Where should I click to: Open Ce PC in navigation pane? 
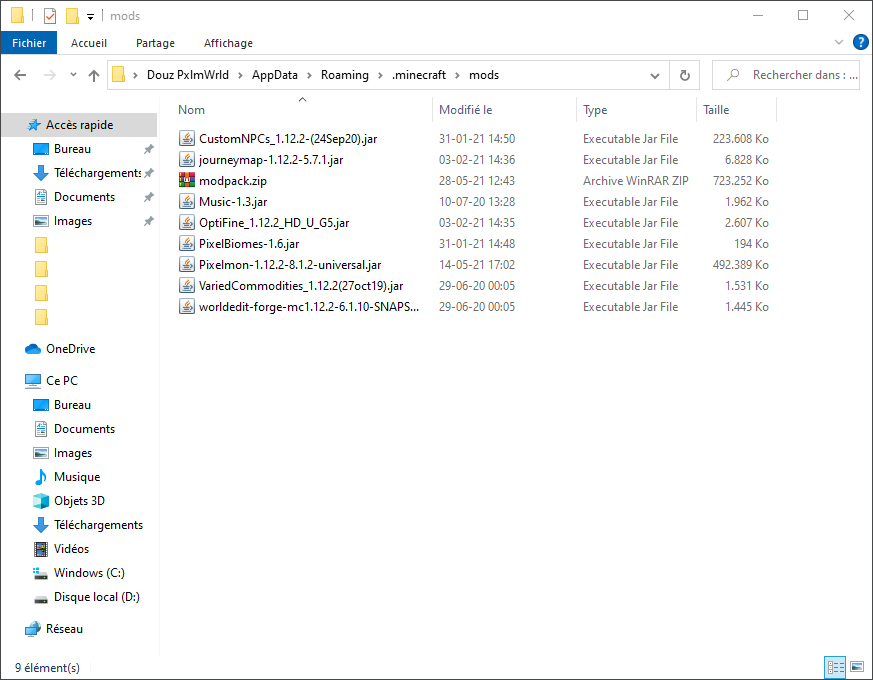[x=51, y=380]
